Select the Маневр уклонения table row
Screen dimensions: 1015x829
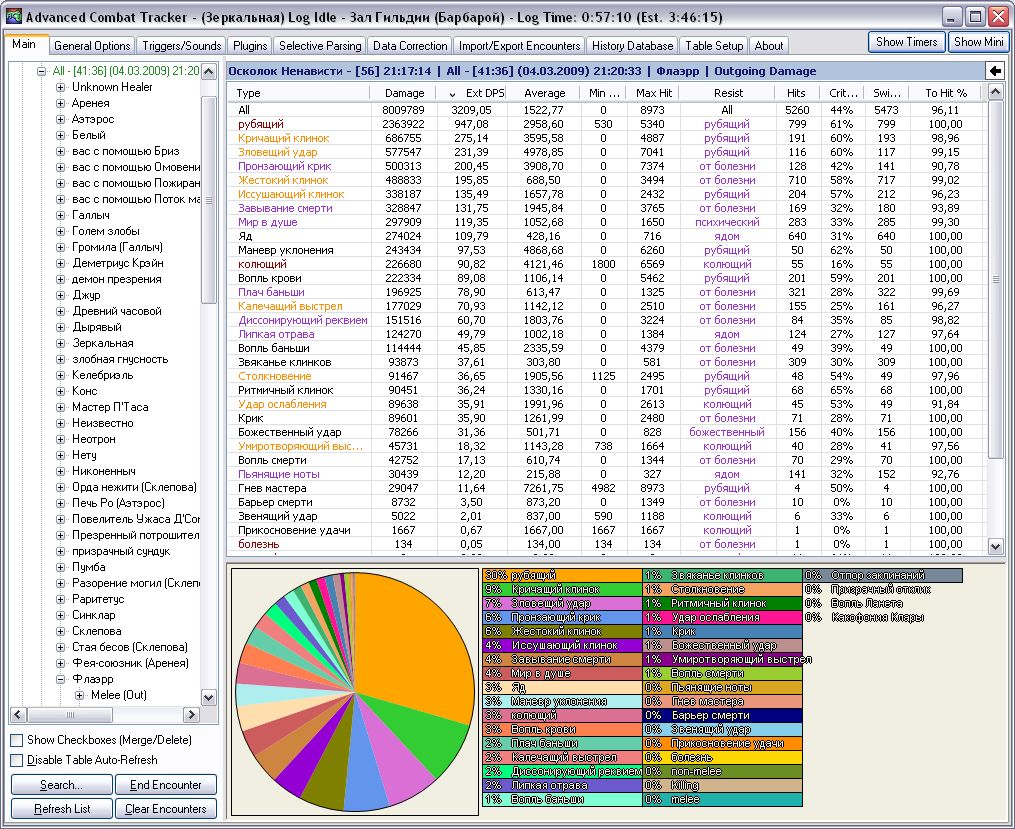[607, 250]
